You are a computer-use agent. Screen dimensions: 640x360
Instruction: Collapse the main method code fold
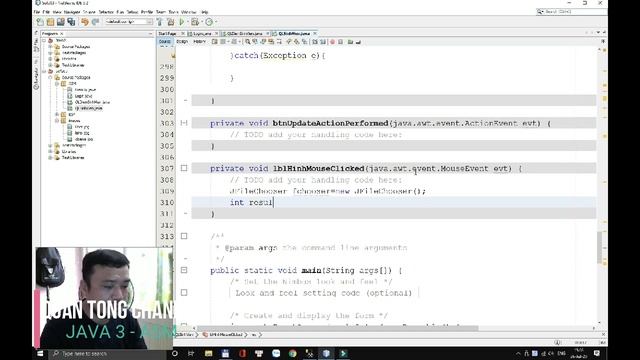click(184, 270)
